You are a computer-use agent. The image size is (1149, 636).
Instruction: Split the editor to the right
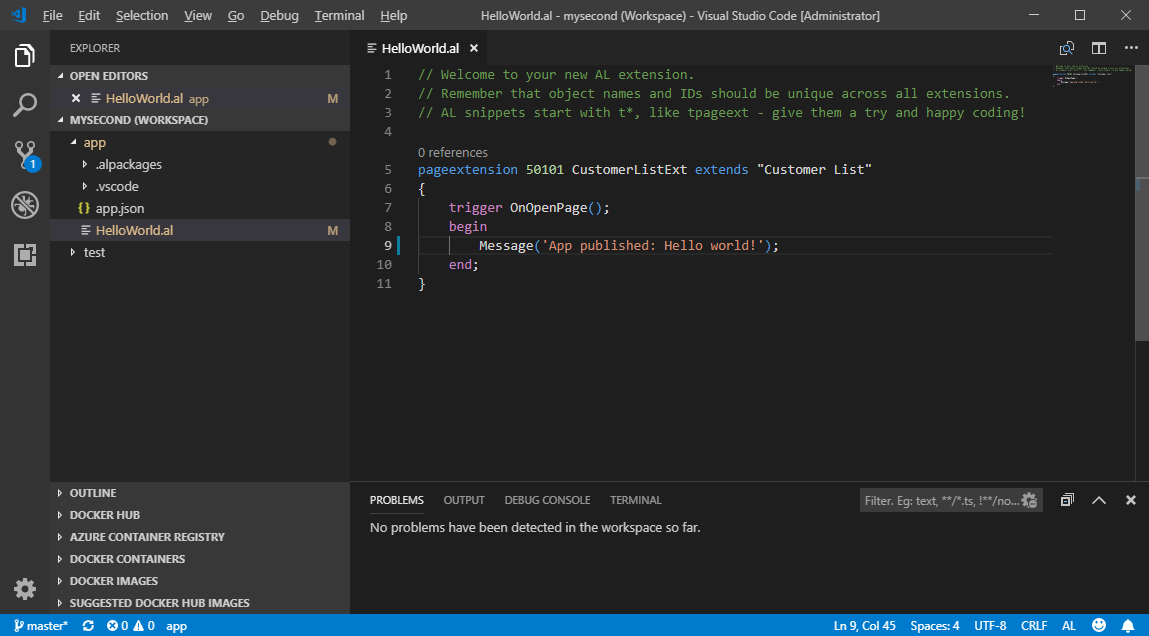click(1098, 48)
